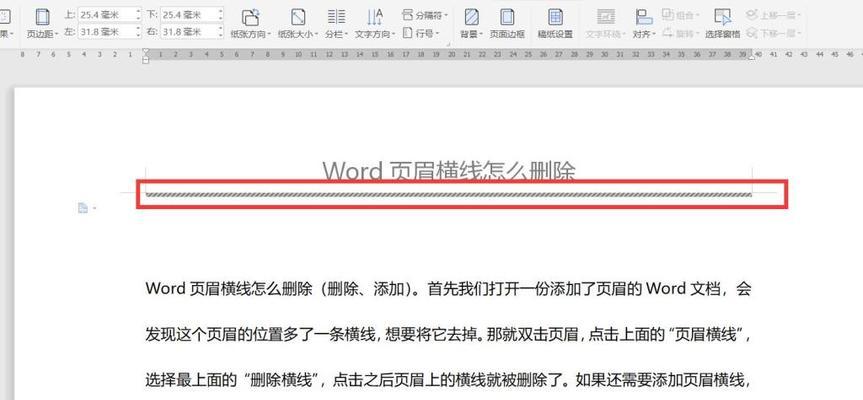Open the 对齐 align menu
Screen dimensions: 863x400
click(643, 23)
